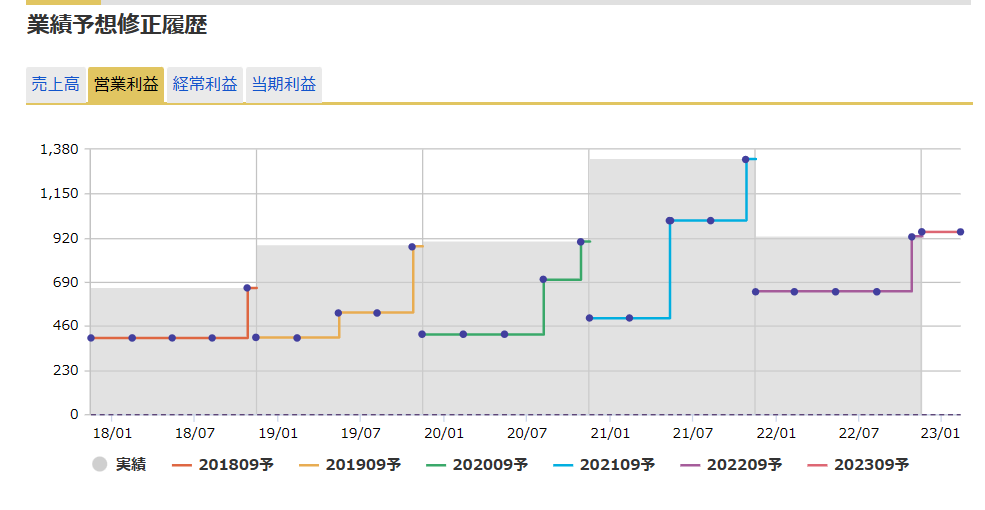985x510 pixels.
Task: Switch to the 売上高 tab
Action: [55, 85]
